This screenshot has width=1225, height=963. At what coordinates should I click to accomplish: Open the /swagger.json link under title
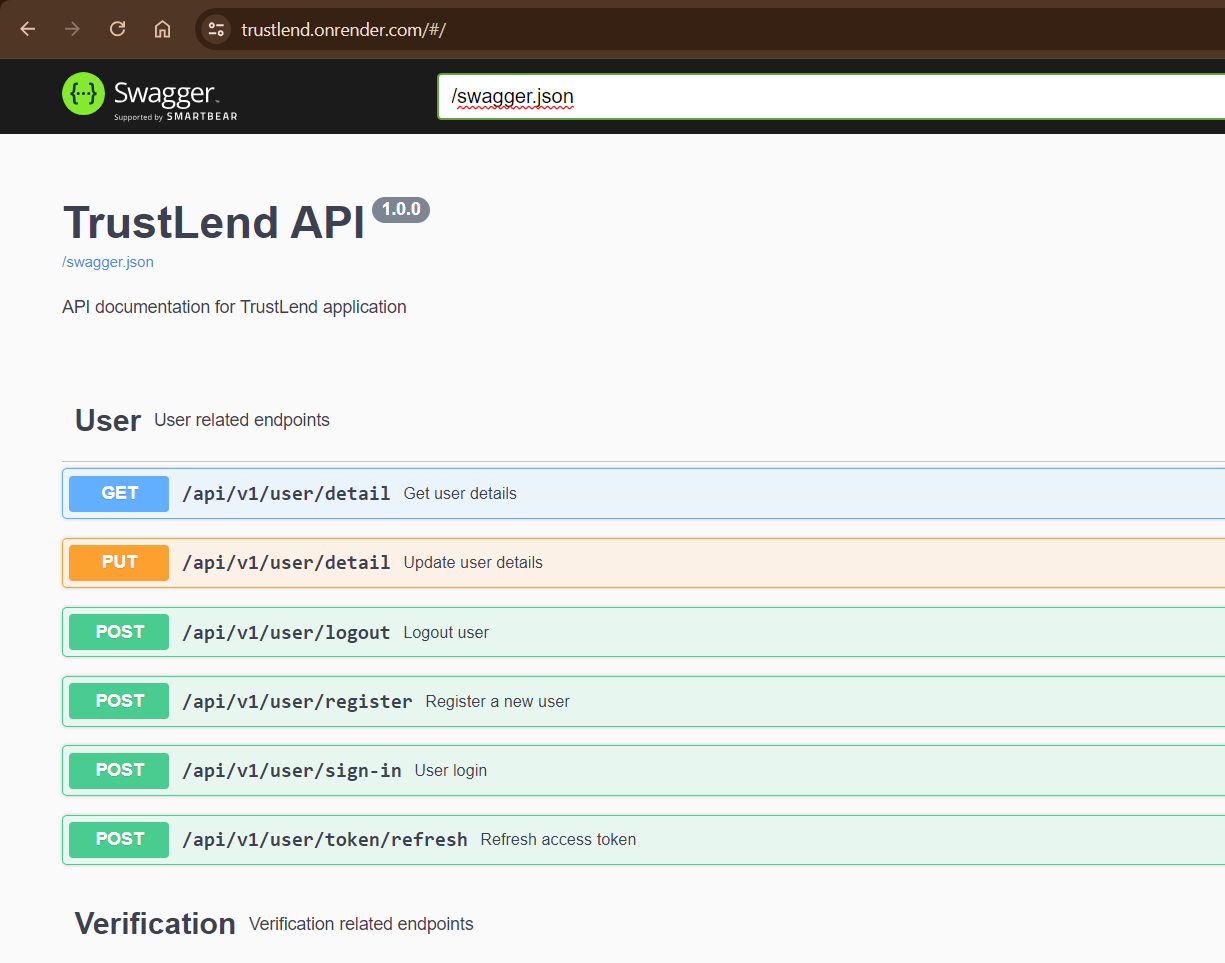pyautogui.click(x=108, y=262)
